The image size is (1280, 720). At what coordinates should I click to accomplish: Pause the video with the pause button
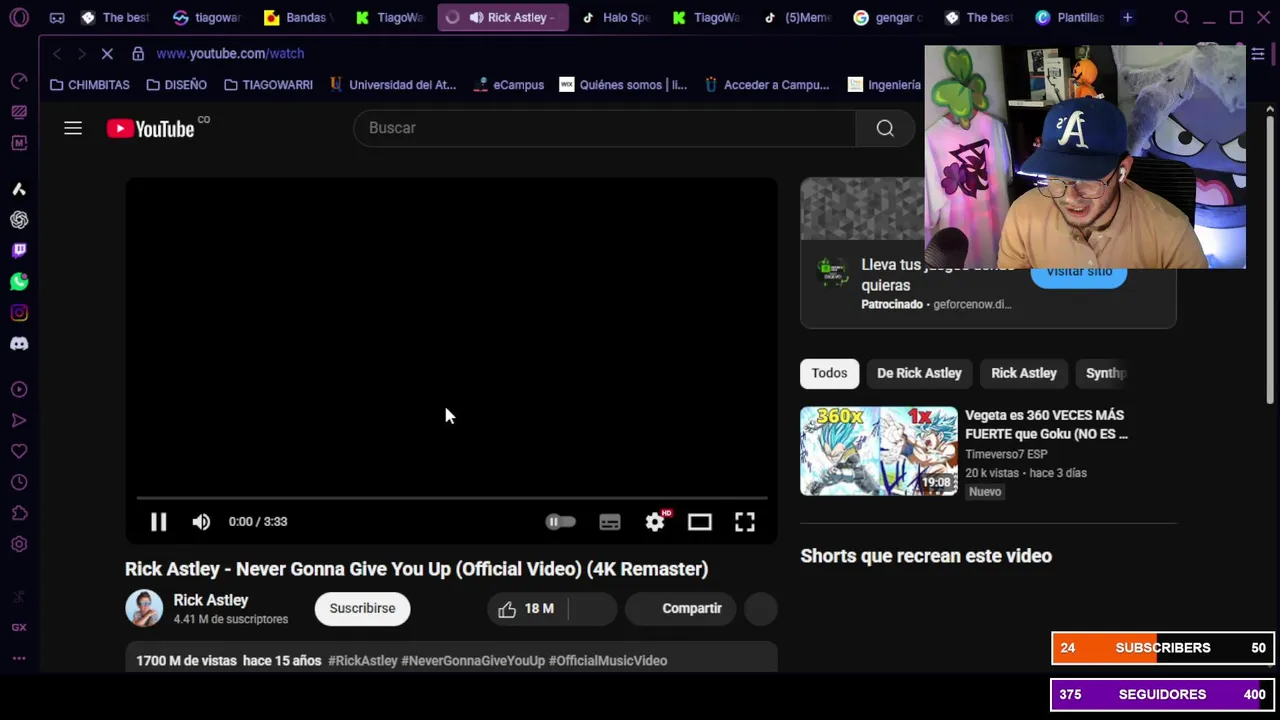click(158, 521)
